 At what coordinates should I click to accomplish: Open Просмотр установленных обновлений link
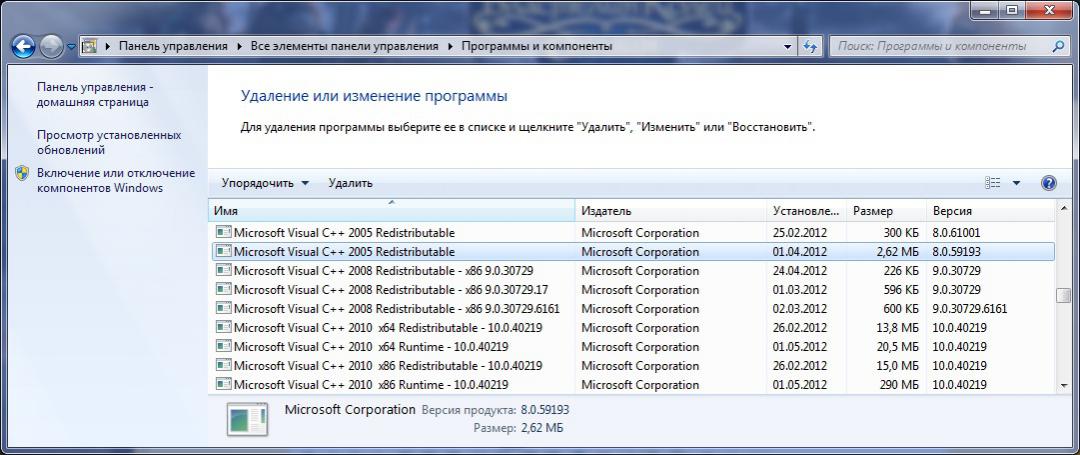pos(109,142)
